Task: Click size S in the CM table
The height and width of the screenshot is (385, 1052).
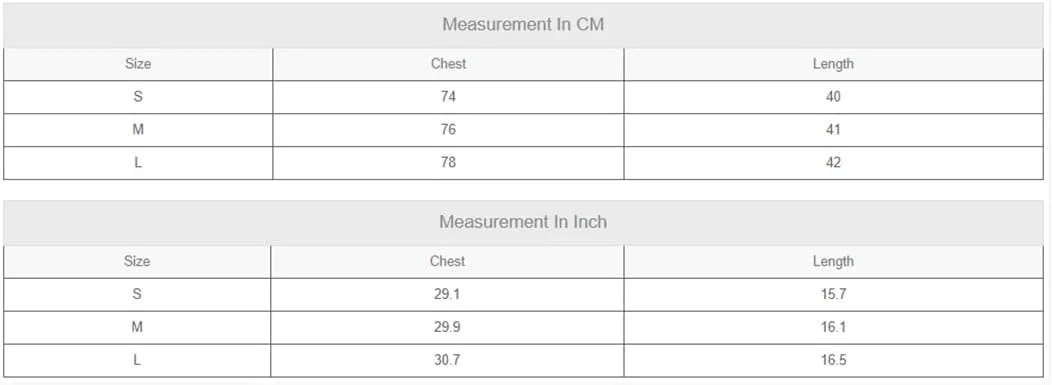Action: pos(138,97)
